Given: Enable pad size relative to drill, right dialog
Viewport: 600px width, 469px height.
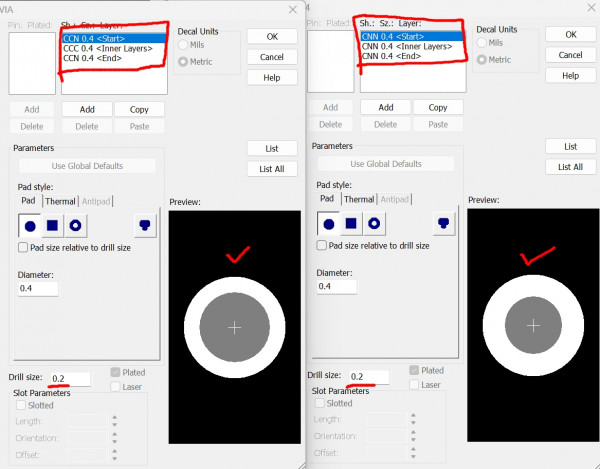Looking at the screenshot, I should coord(323,246).
